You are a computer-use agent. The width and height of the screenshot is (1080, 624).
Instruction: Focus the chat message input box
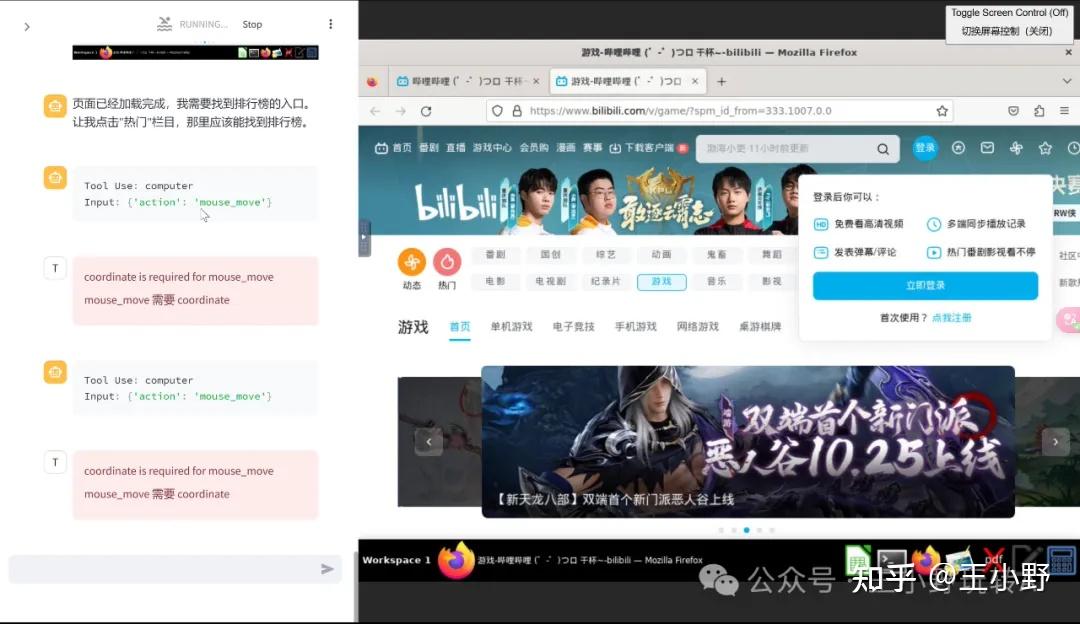[175, 569]
